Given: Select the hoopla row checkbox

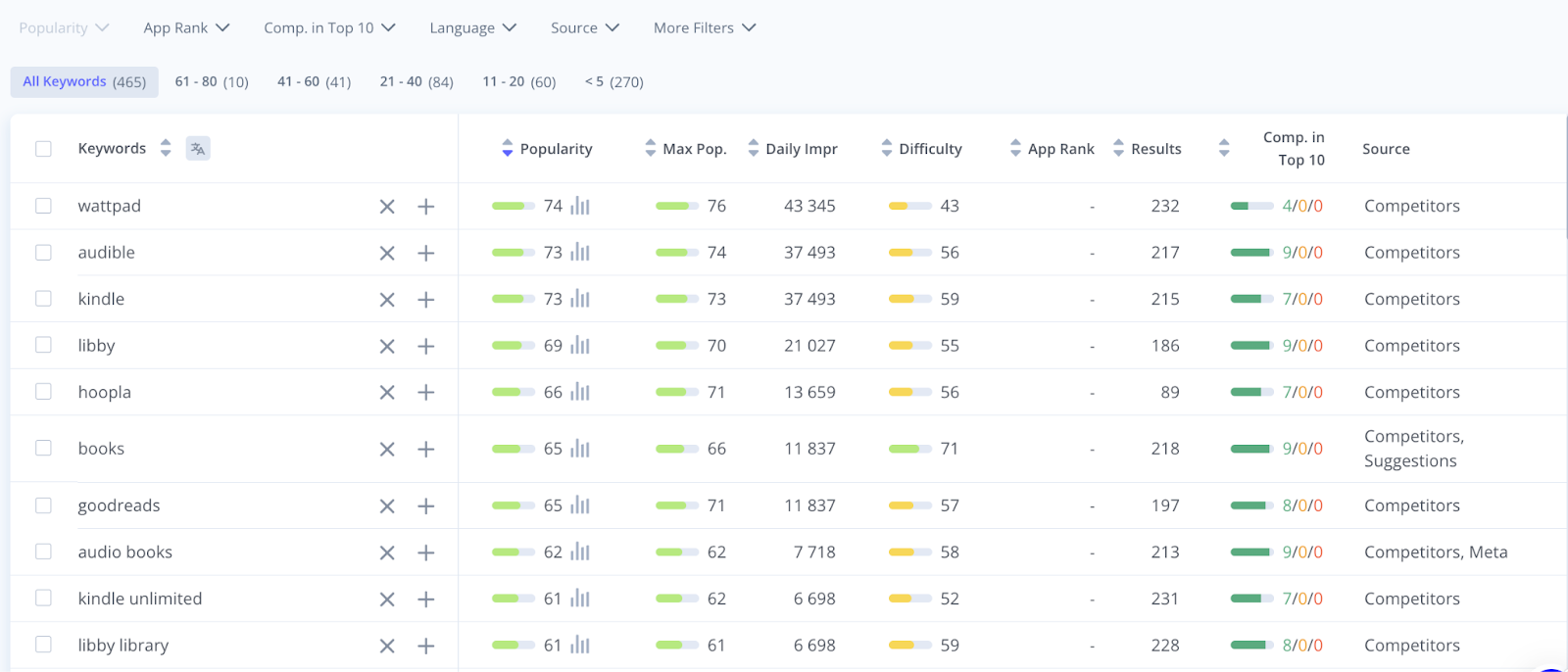Looking at the screenshot, I should click(x=43, y=392).
